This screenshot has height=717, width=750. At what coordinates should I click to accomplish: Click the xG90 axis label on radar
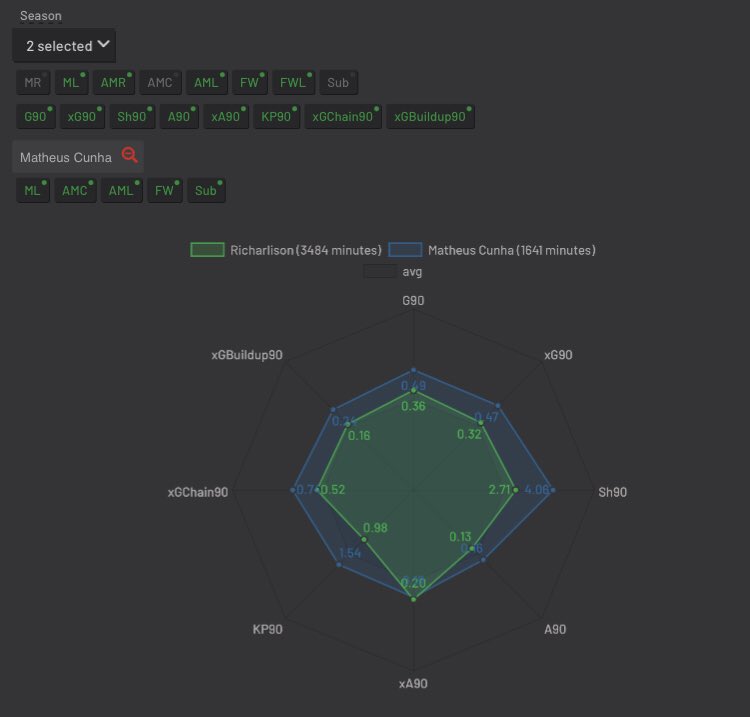pyautogui.click(x=558, y=355)
